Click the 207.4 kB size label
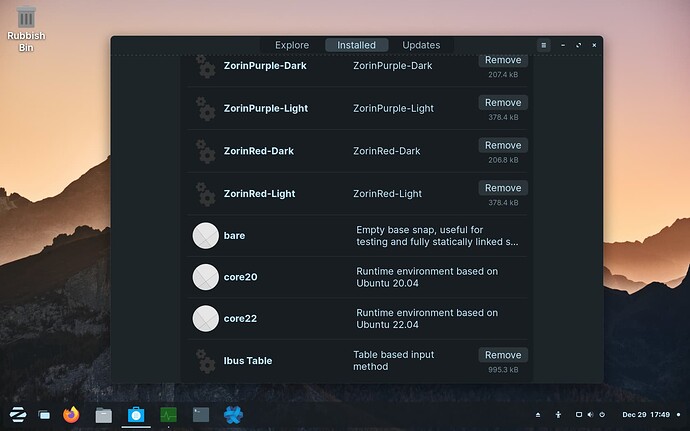690x431 pixels. [503, 74]
